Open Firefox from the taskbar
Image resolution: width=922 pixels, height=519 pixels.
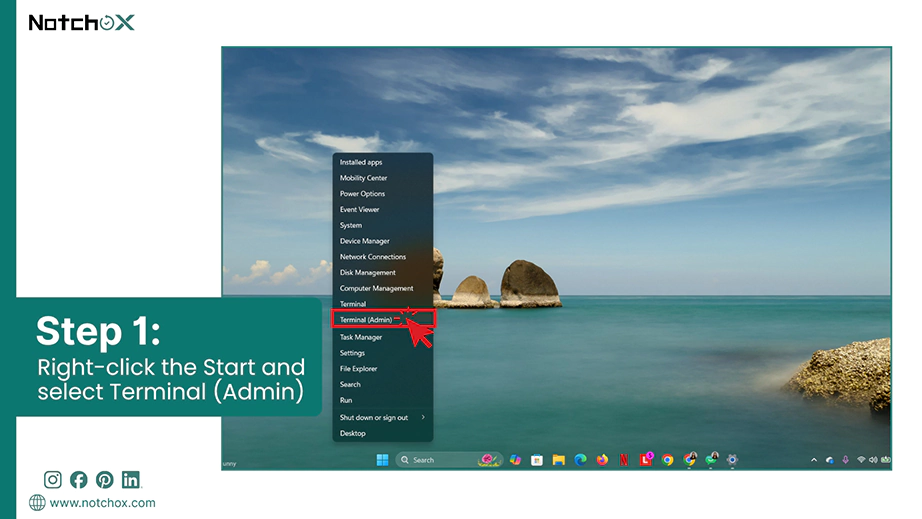602,460
